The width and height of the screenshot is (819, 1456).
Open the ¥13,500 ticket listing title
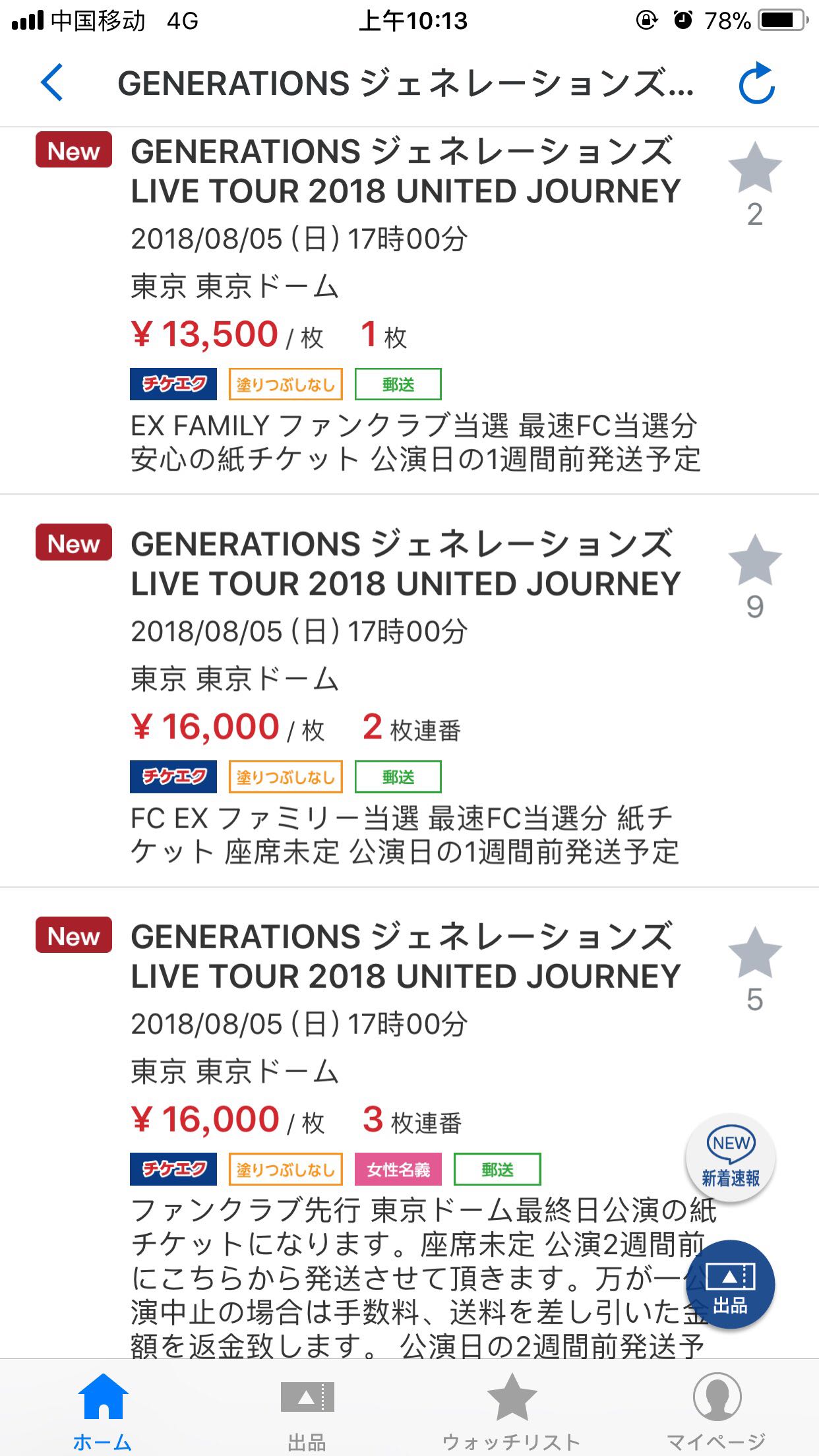click(x=405, y=171)
